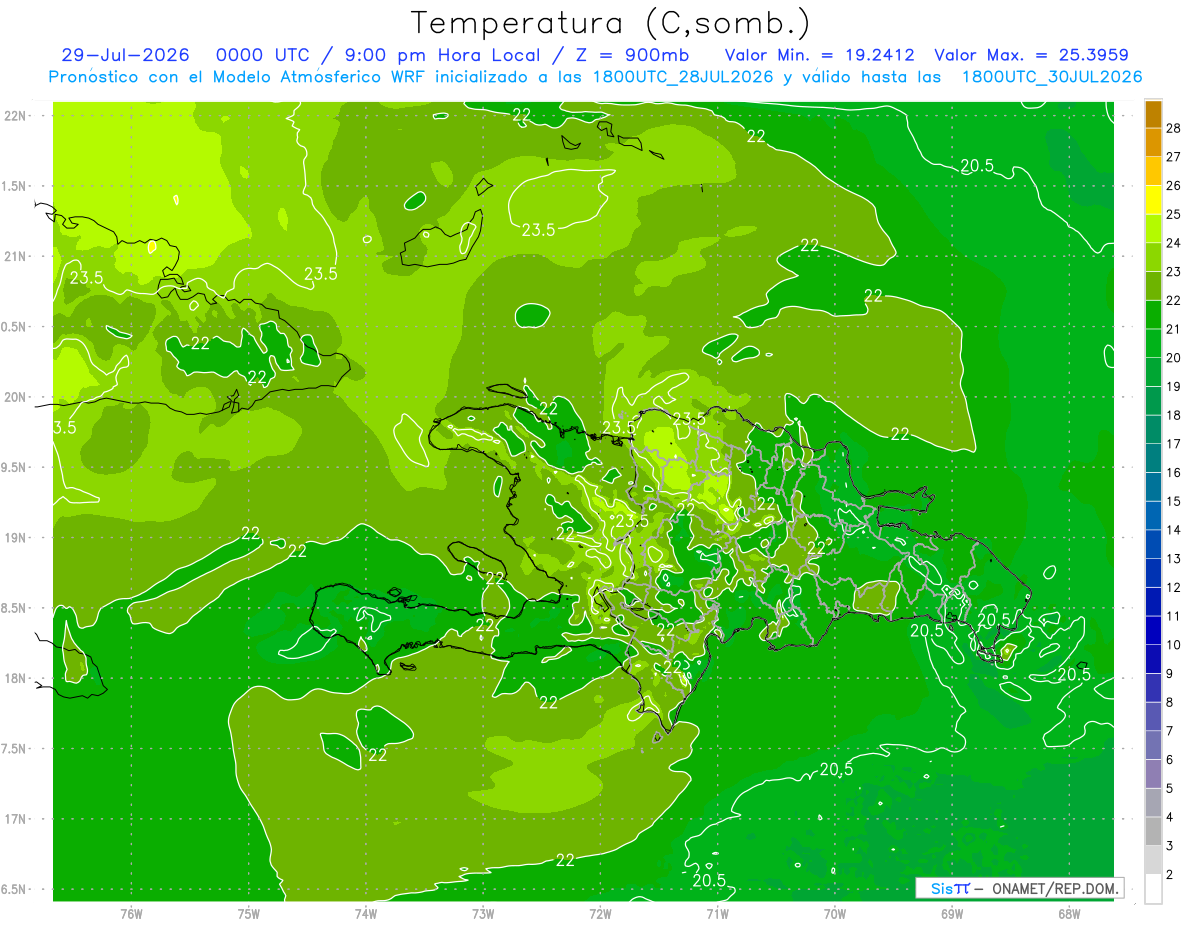Click the "18N" latitude label

16,678
